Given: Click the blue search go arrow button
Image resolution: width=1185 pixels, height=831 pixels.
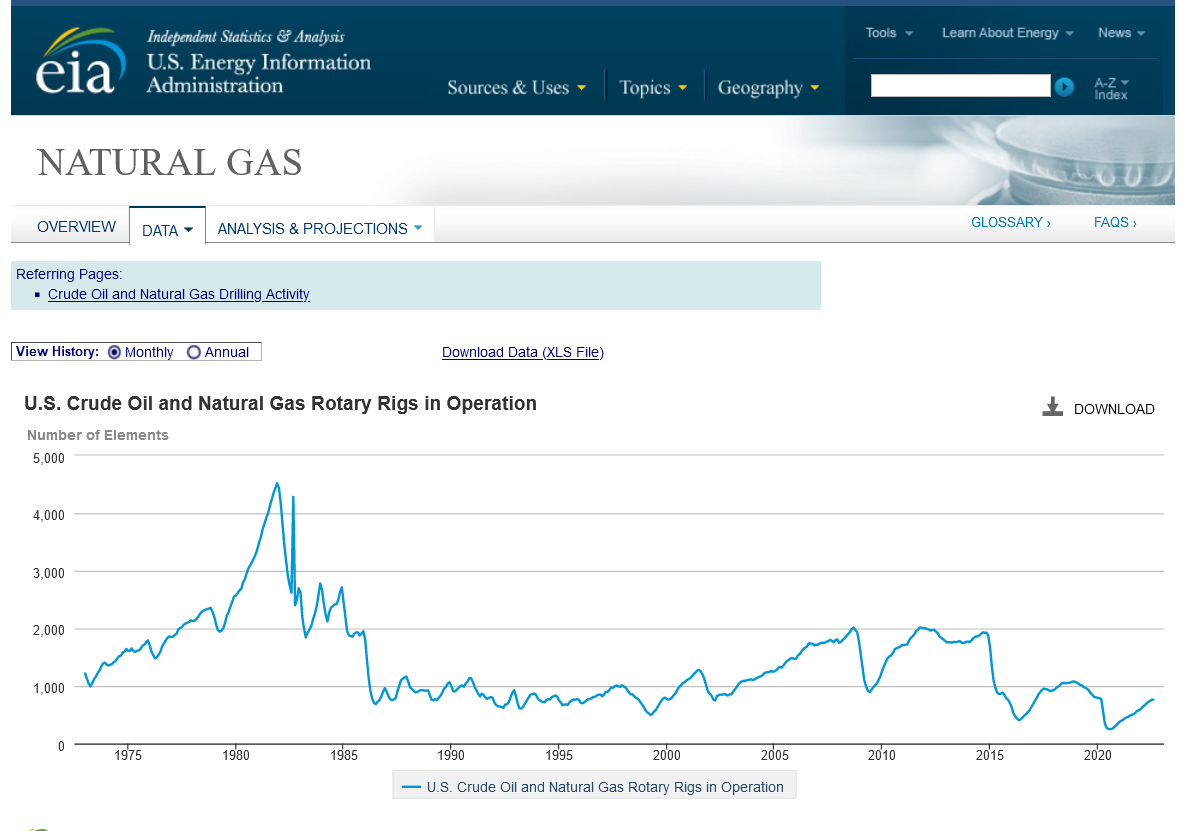Looking at the screenshot, I should click(1064, 87).
